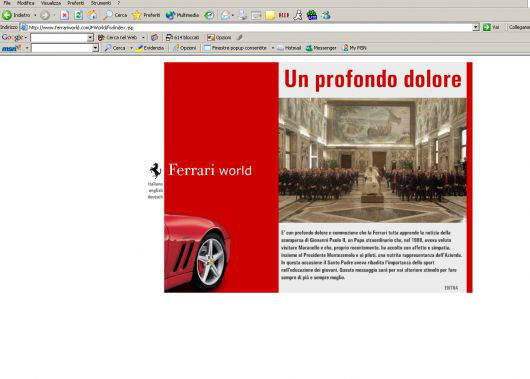The image size is (530, 379).
Task: Click the MSN toolbar Cerca button
Action: (x=115, y=48)
